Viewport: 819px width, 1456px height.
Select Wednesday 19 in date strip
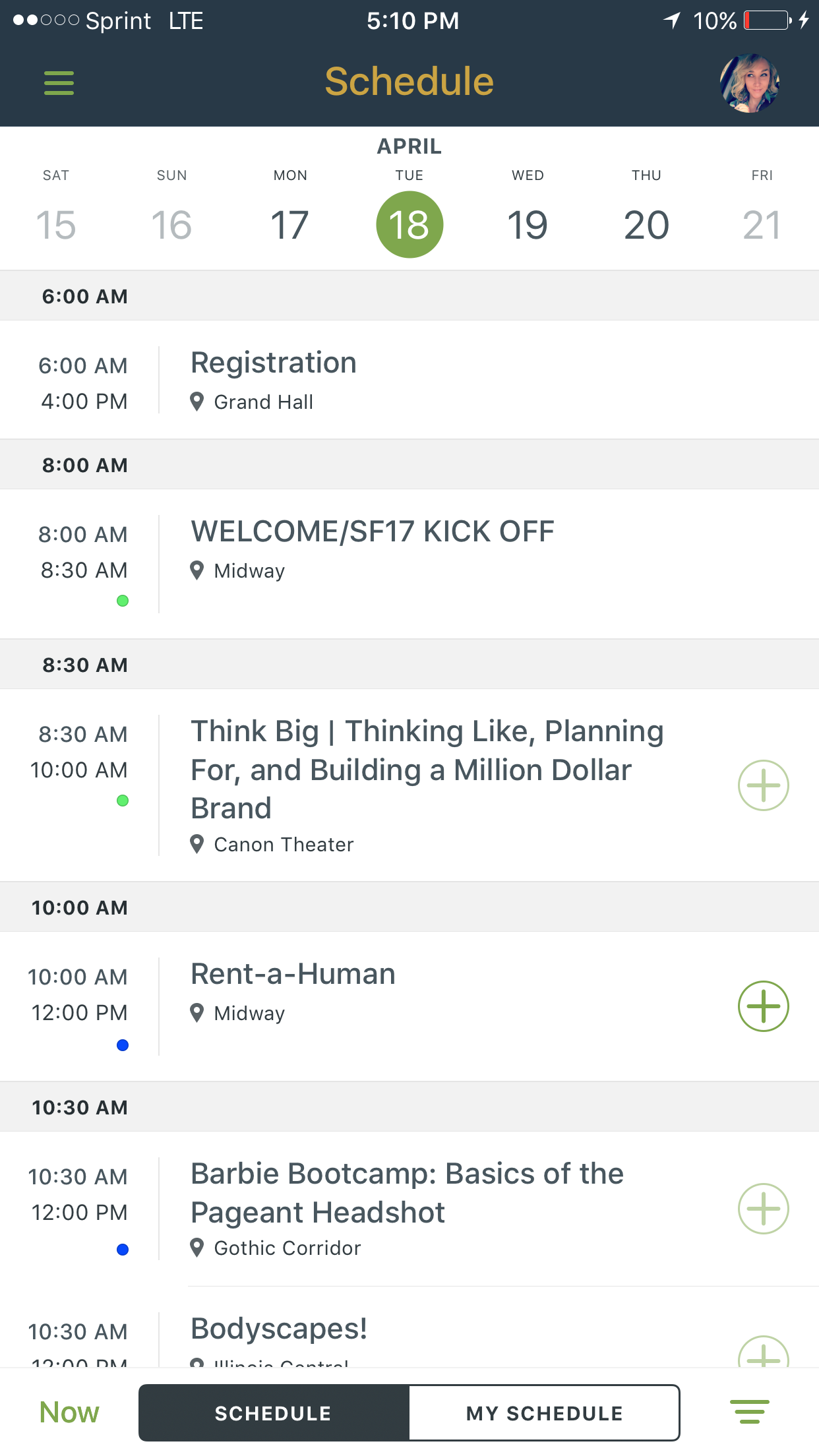[528, 225]
